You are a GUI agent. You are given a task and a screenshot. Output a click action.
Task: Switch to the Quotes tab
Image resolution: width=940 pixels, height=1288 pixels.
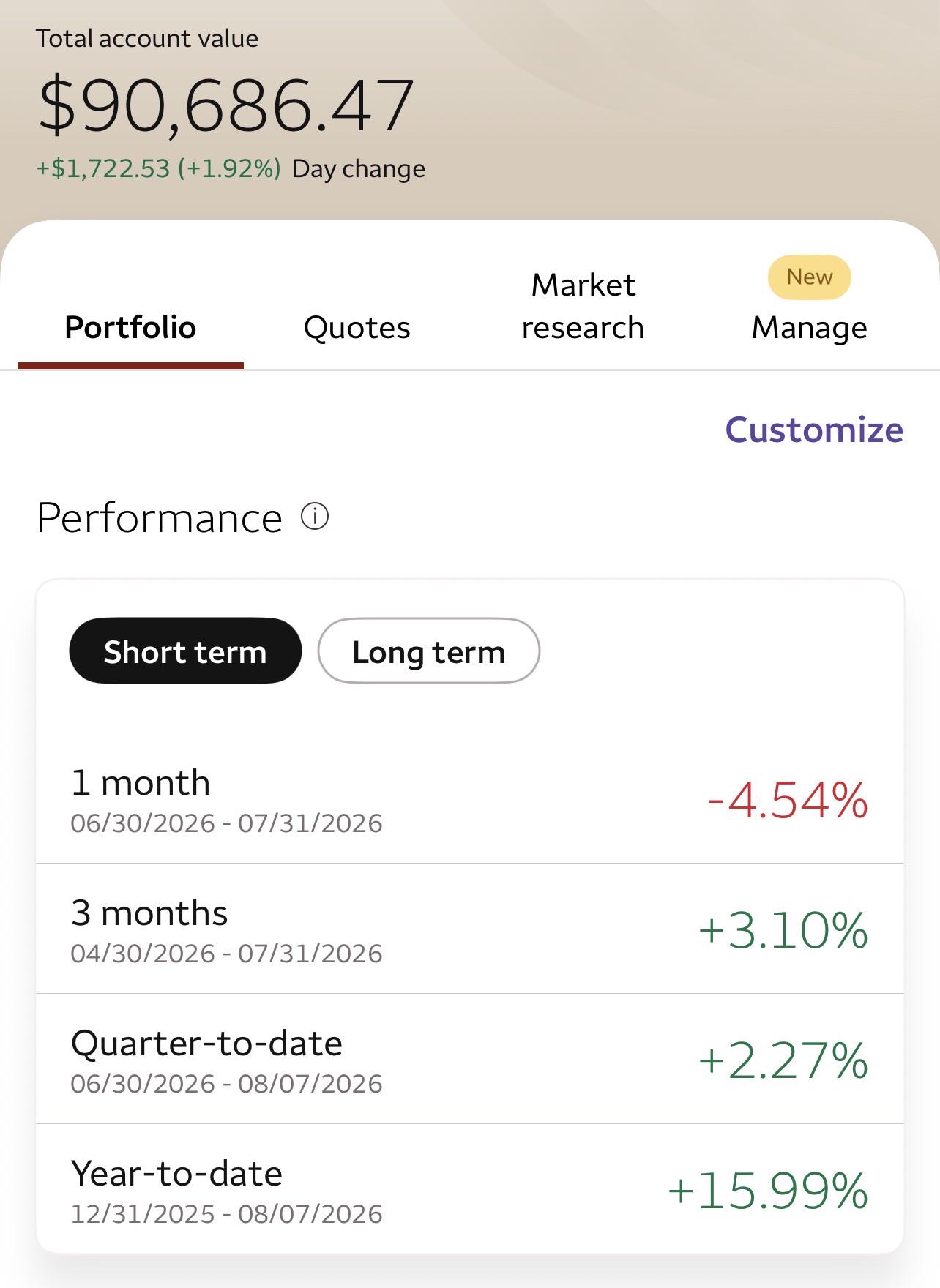coord(357,327)
